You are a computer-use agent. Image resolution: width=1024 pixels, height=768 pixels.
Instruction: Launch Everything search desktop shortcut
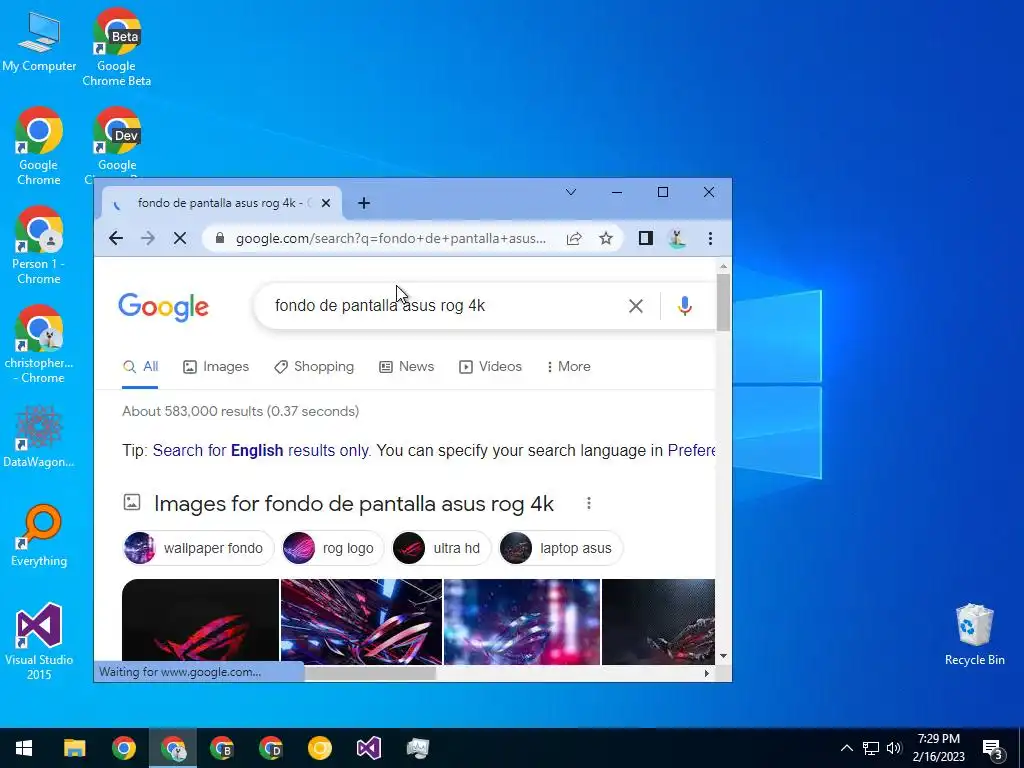[39, 536]
